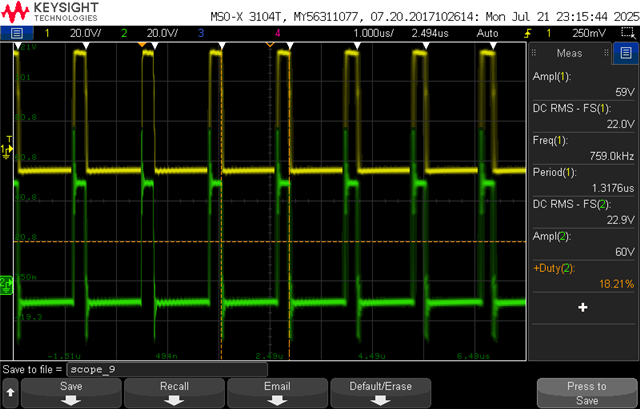Select the channel 1 number label
Screen dimensions: 640x409
(x=47, y=33)
